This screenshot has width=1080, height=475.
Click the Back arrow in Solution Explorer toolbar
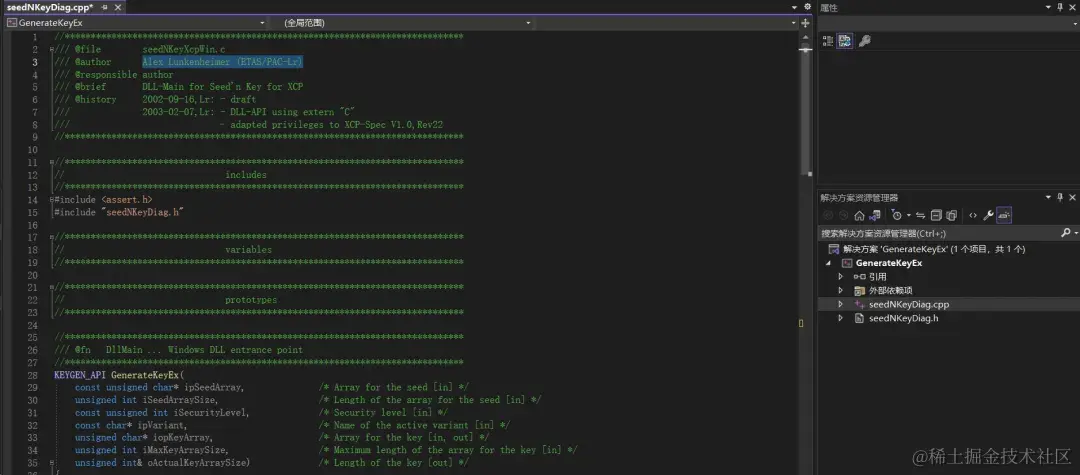(x=829, y=215)
